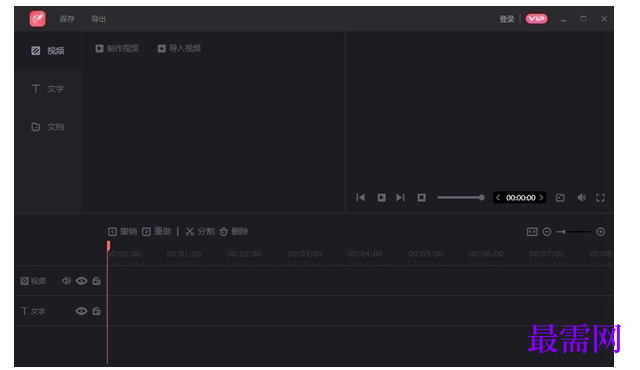The width and height of the screenshot is (640, 370).
Task: Take a snapshot with the screenshot icon
Action: 560,198
